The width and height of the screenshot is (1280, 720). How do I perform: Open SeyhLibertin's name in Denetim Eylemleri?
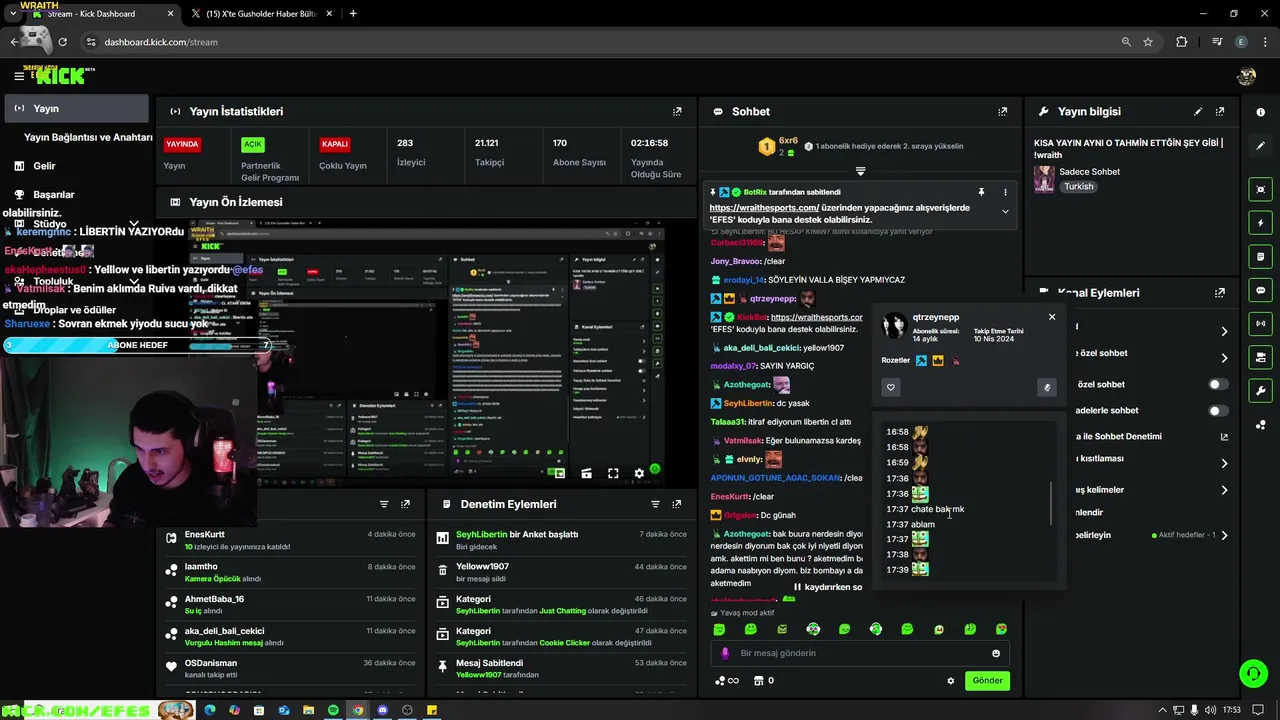click(x=482, y=535)
